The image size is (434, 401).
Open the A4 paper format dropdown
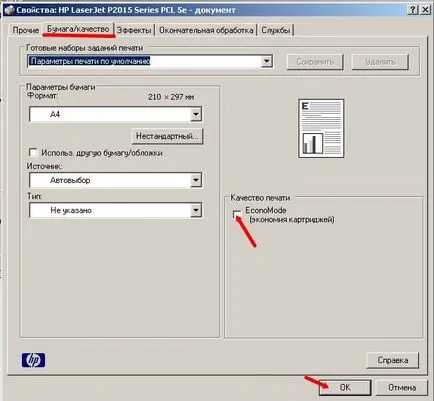(x=115, y=114)
